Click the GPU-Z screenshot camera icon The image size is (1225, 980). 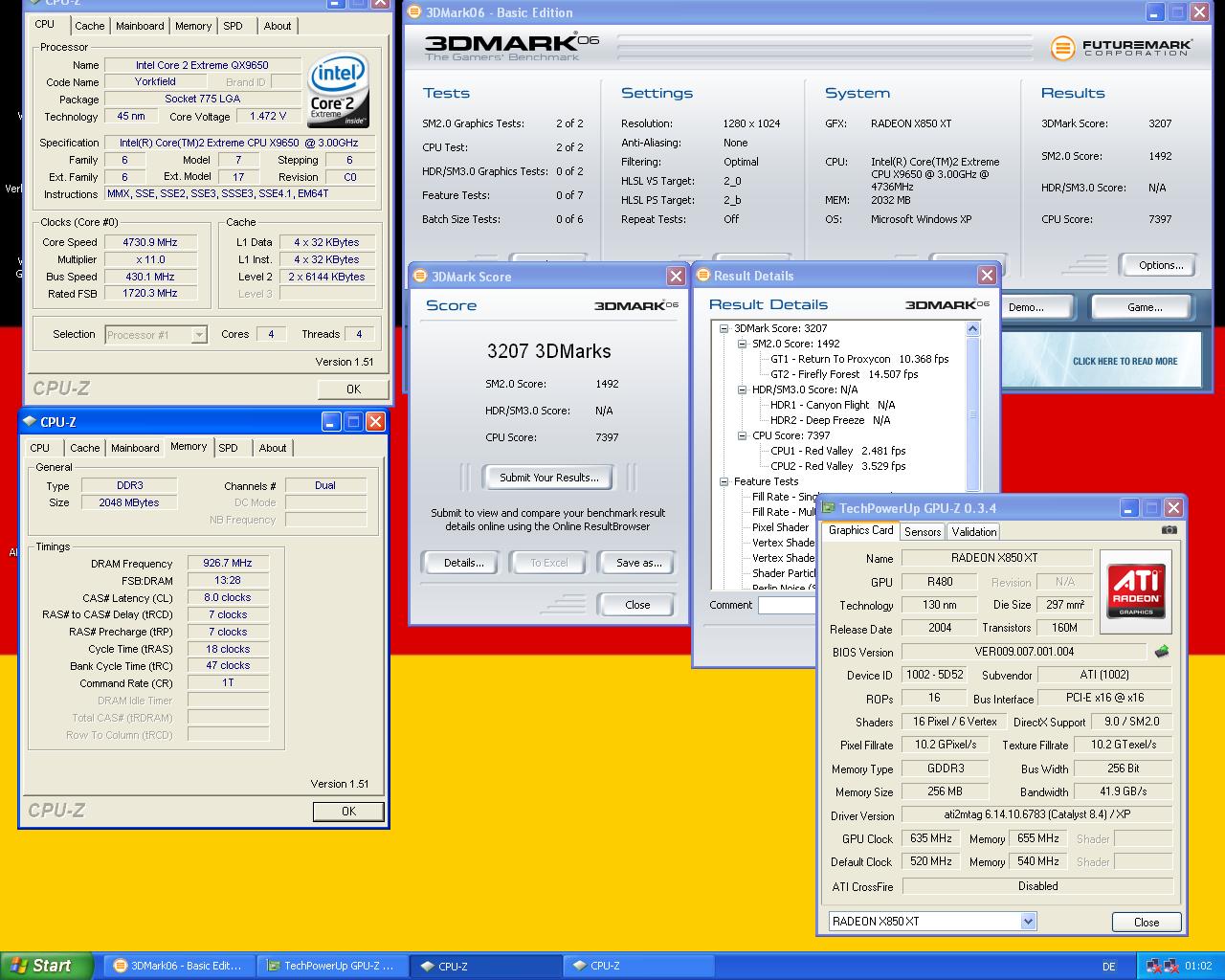[x=1169, y=530]
